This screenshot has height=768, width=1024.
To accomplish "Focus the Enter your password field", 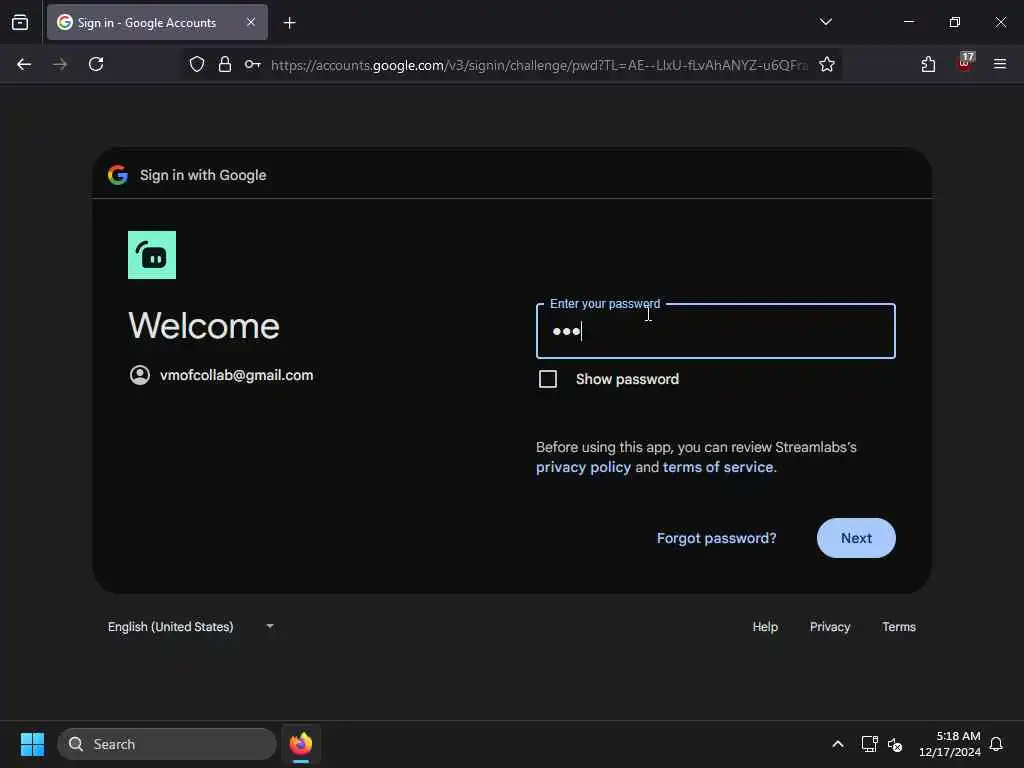I will (x=716, y=331).
